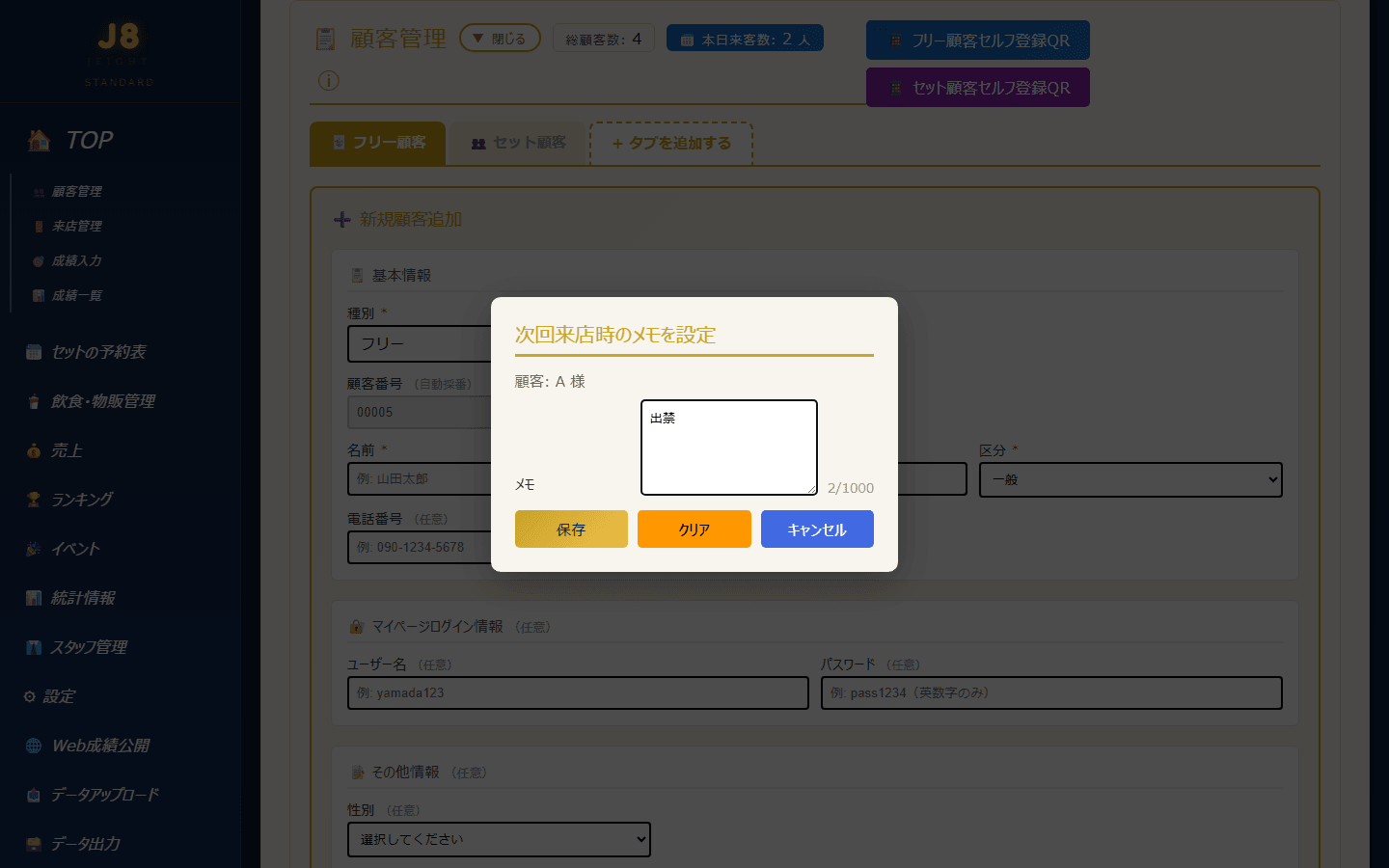The width and height of the screenshot is (1389, 868).
Task: Open セット顧客セルフ登録QR
Action: [978, 88]
